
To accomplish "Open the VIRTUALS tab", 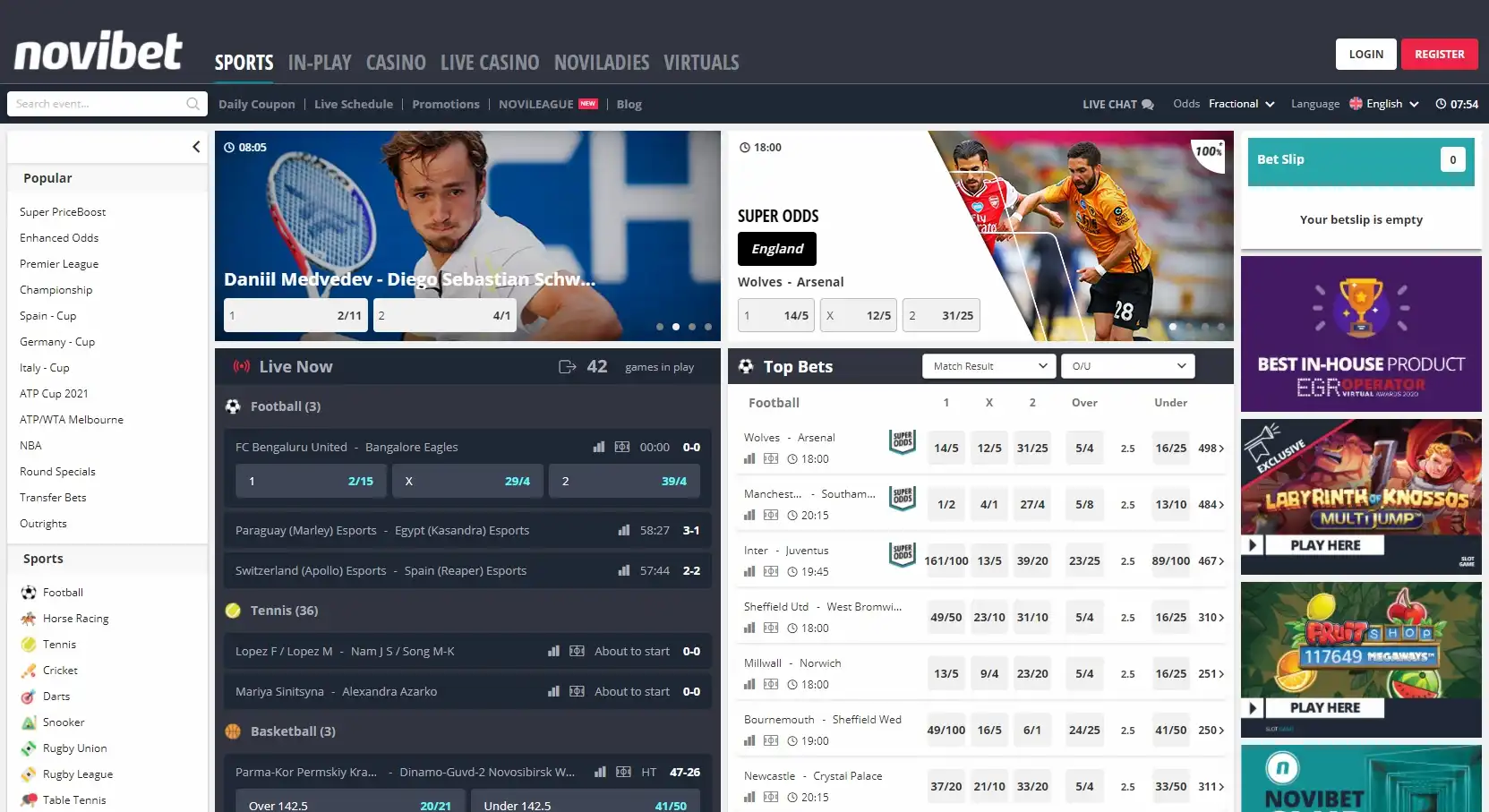I will (x=701, y=63).
